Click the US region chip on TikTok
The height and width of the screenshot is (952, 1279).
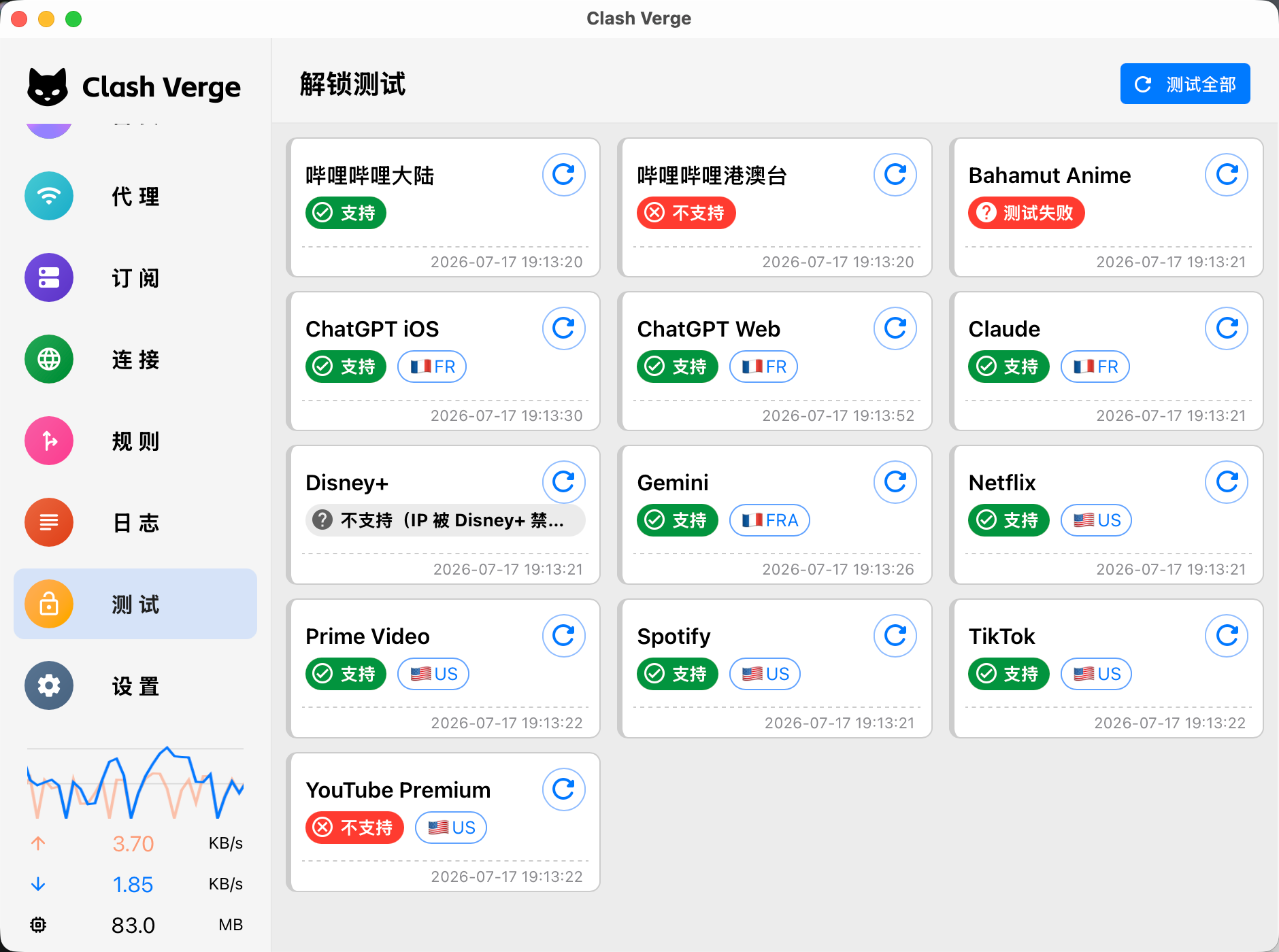coord(1096,674)
